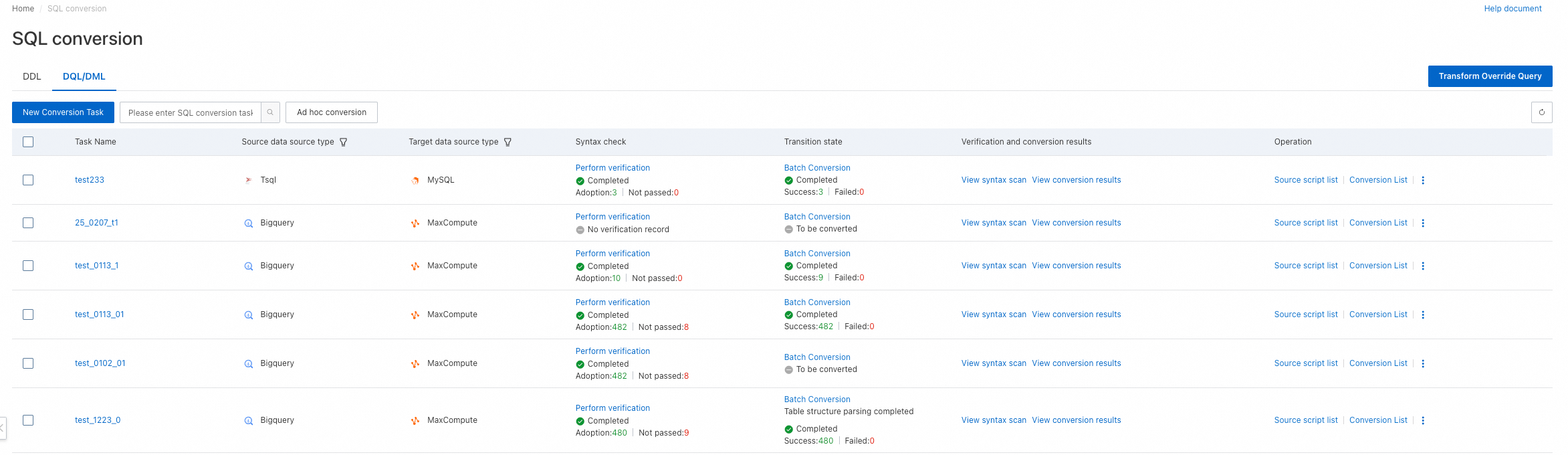Perform verification for test_1223_0
1568x455 pixels.
point(612,408)
